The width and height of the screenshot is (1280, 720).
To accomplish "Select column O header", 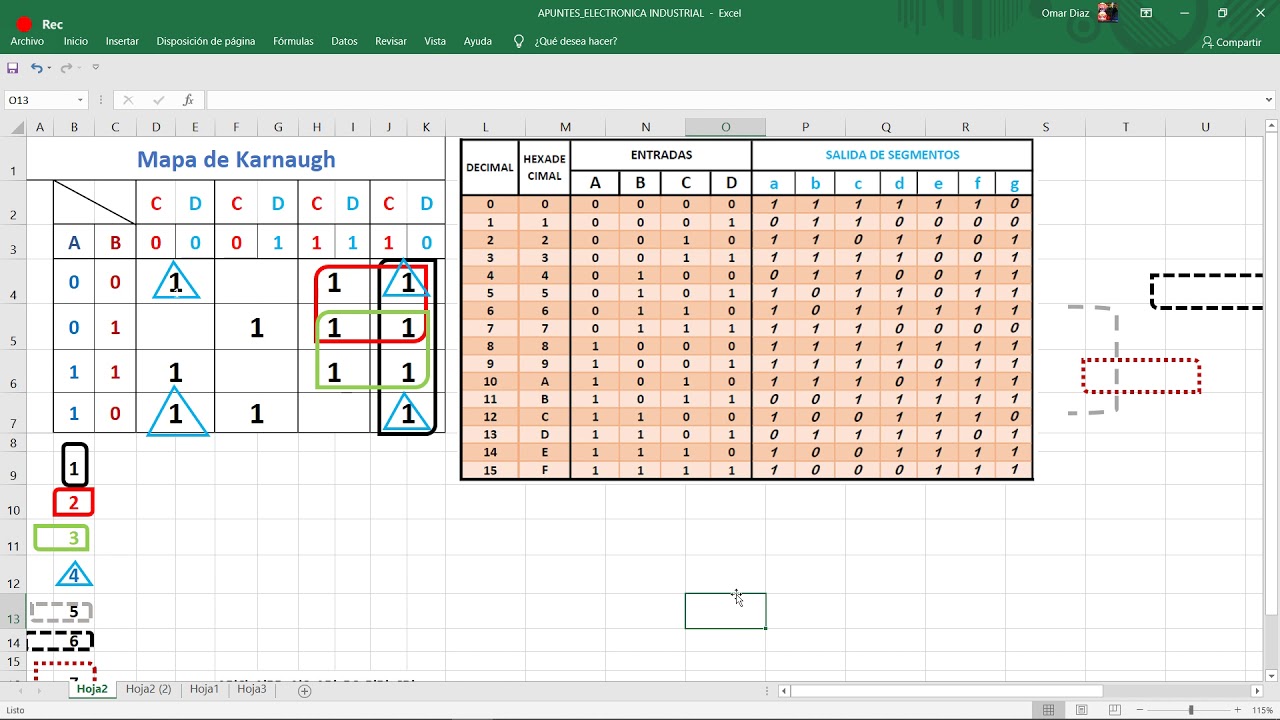I will (725, 127).
